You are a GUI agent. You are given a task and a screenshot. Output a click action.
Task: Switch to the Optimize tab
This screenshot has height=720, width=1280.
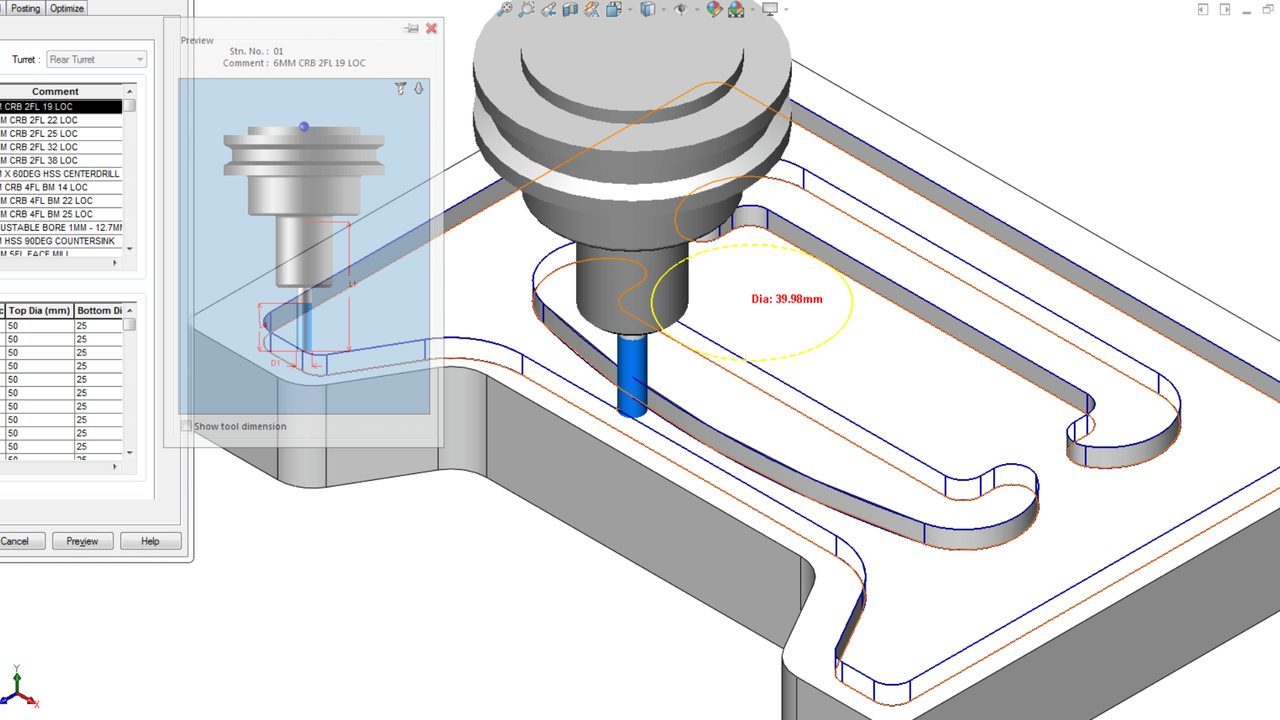click(x=67, y=8)
